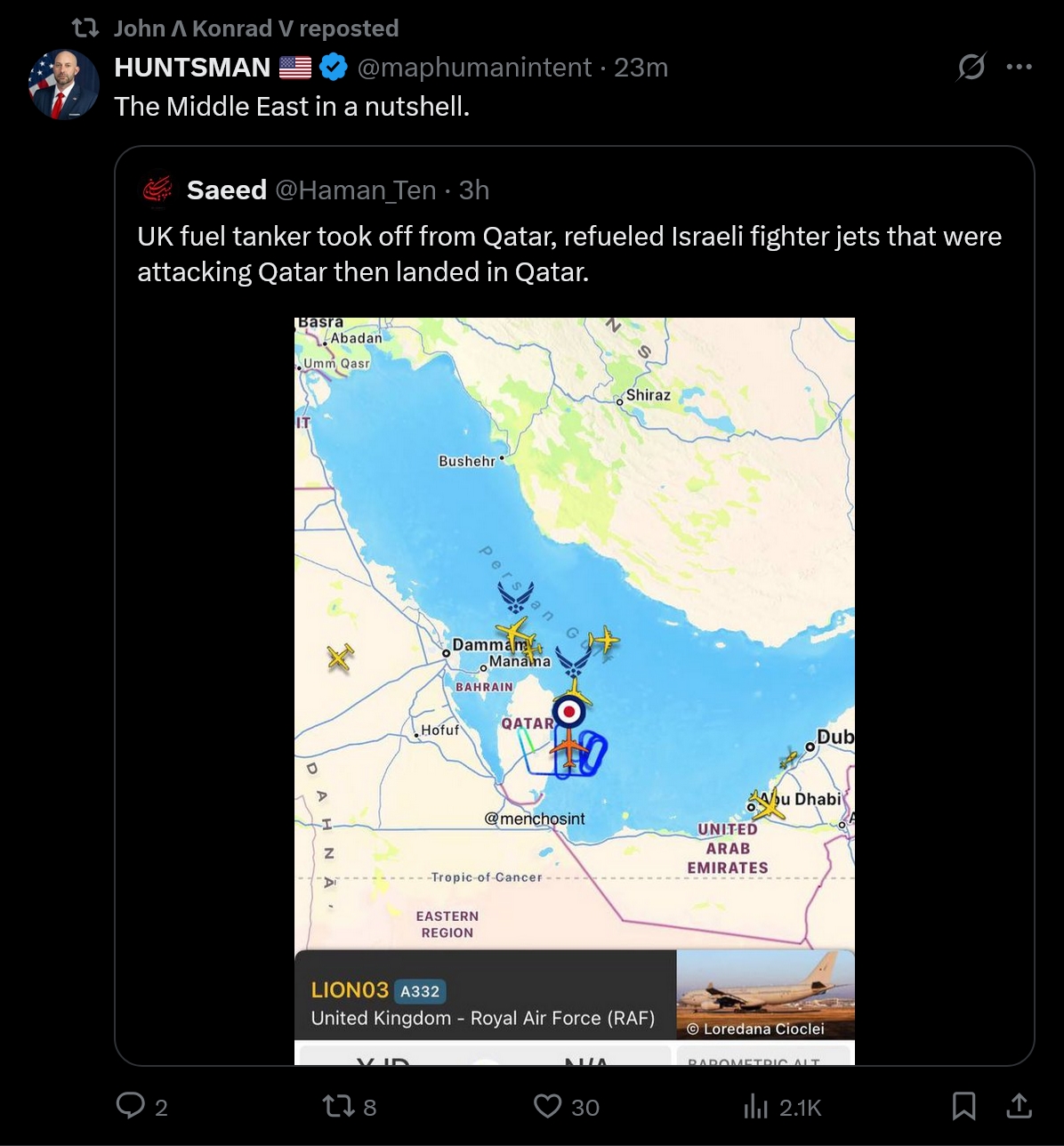Click the blue verified badge

(x=333, y=68)
